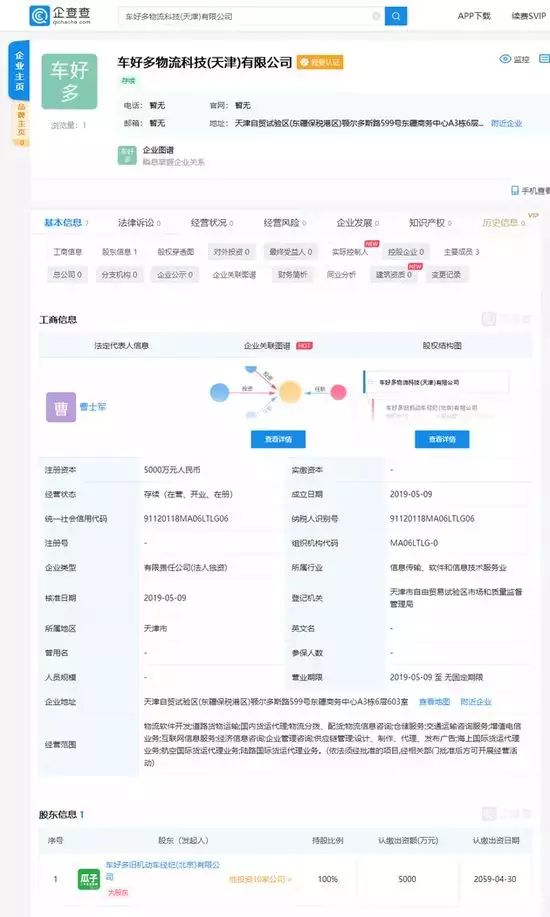Click the 曹 legal representative avatar
This screenshot has width=550, height=917.
click(x=61, y=407)
